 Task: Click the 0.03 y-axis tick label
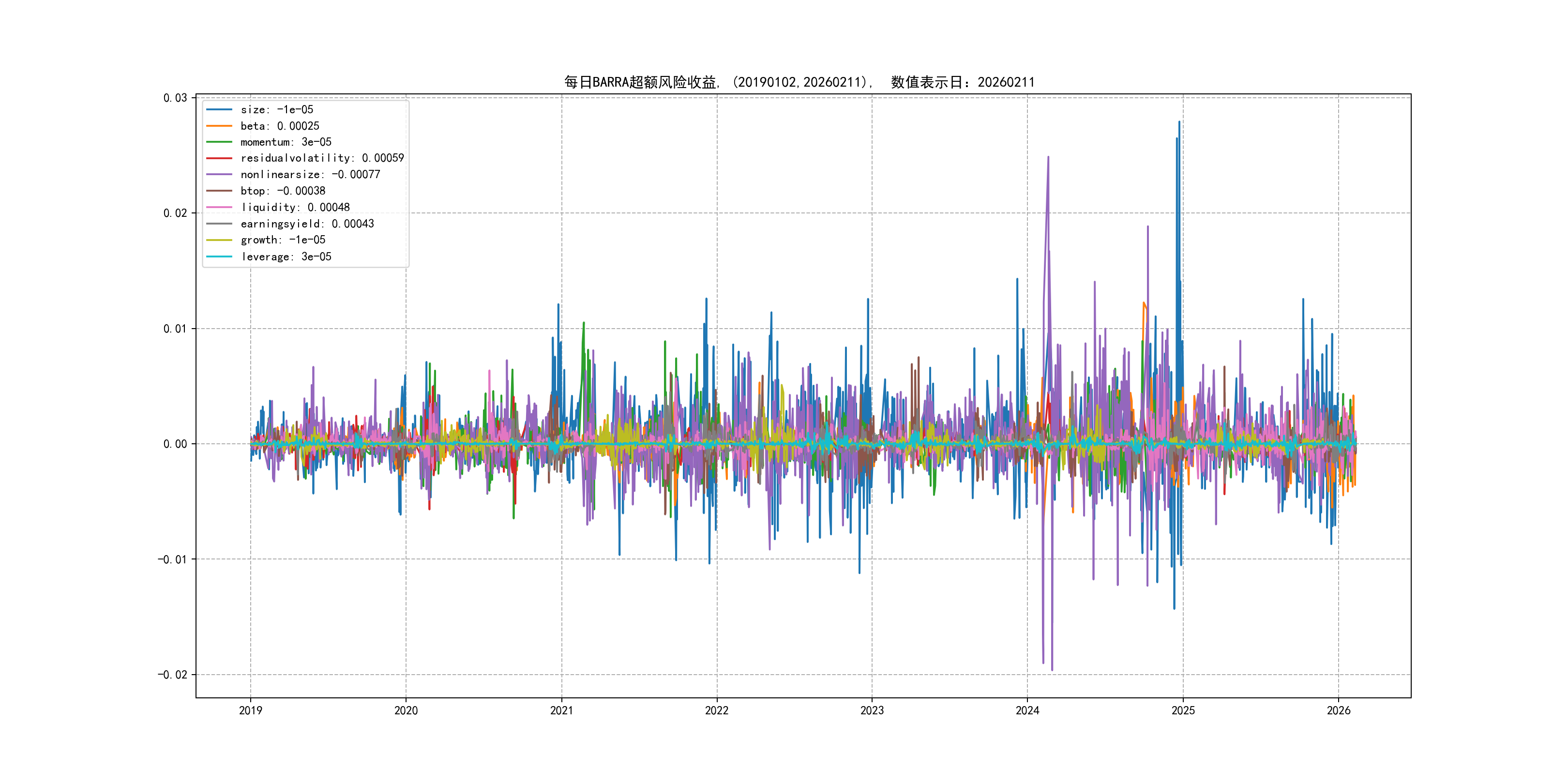click(175, 98)
